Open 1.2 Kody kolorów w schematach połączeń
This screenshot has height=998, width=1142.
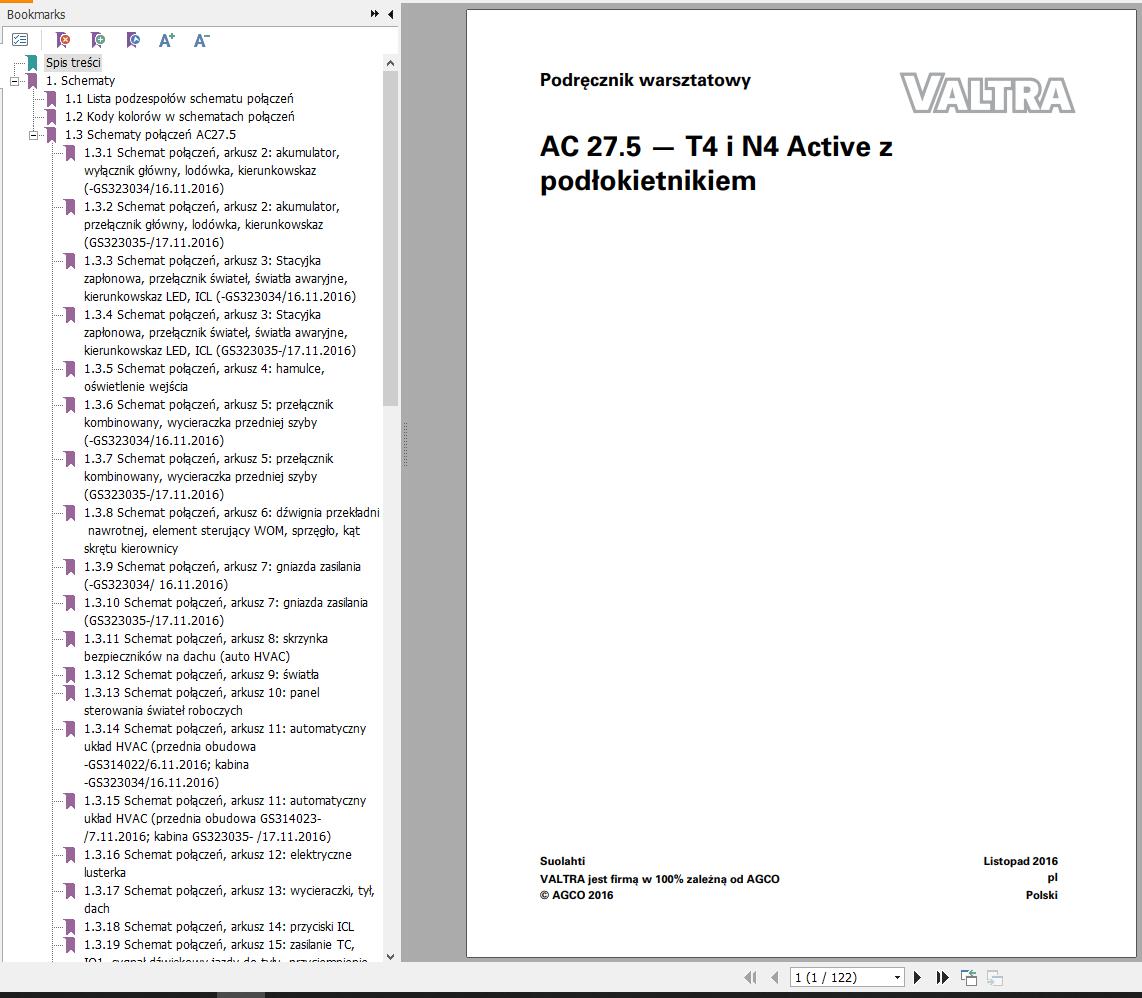180,117
